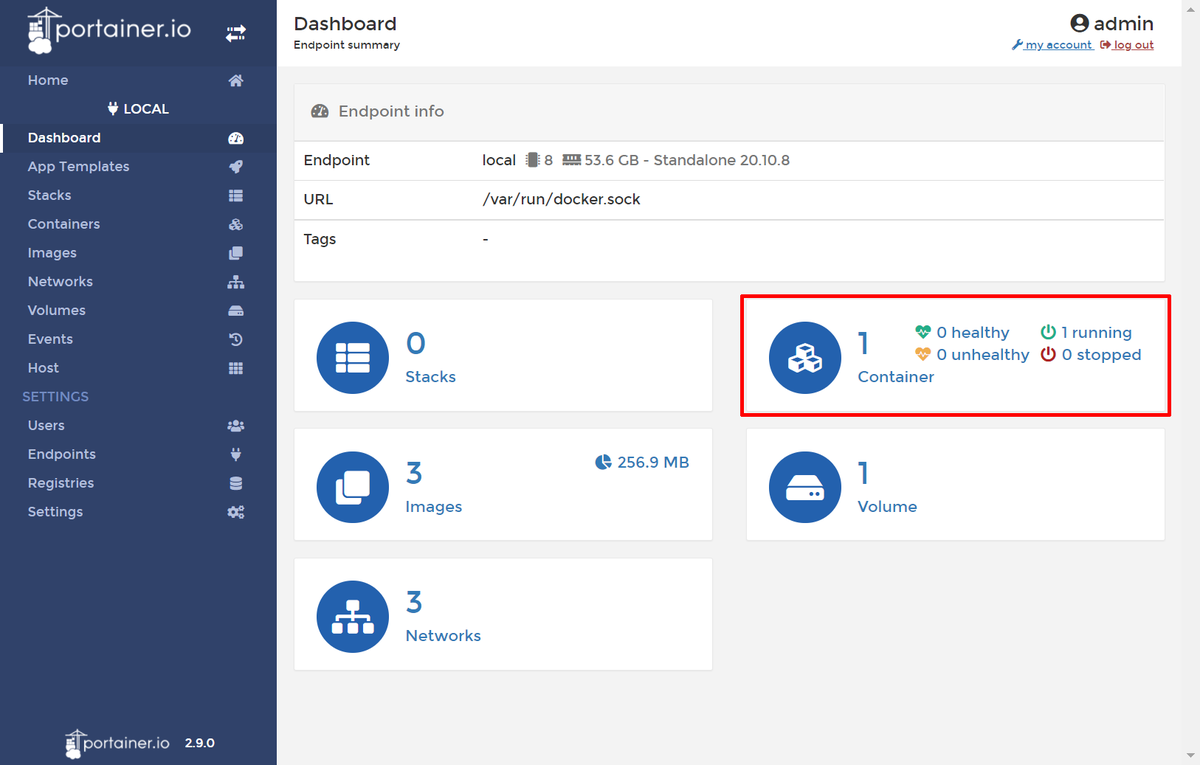The image size is (1200, 765).
Task: Click the Users group icon
Action: [x=236, y=426]
